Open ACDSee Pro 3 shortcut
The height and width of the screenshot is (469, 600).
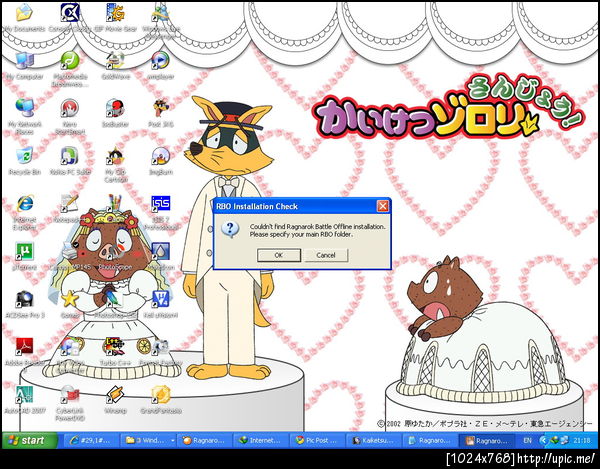(24, 303)
